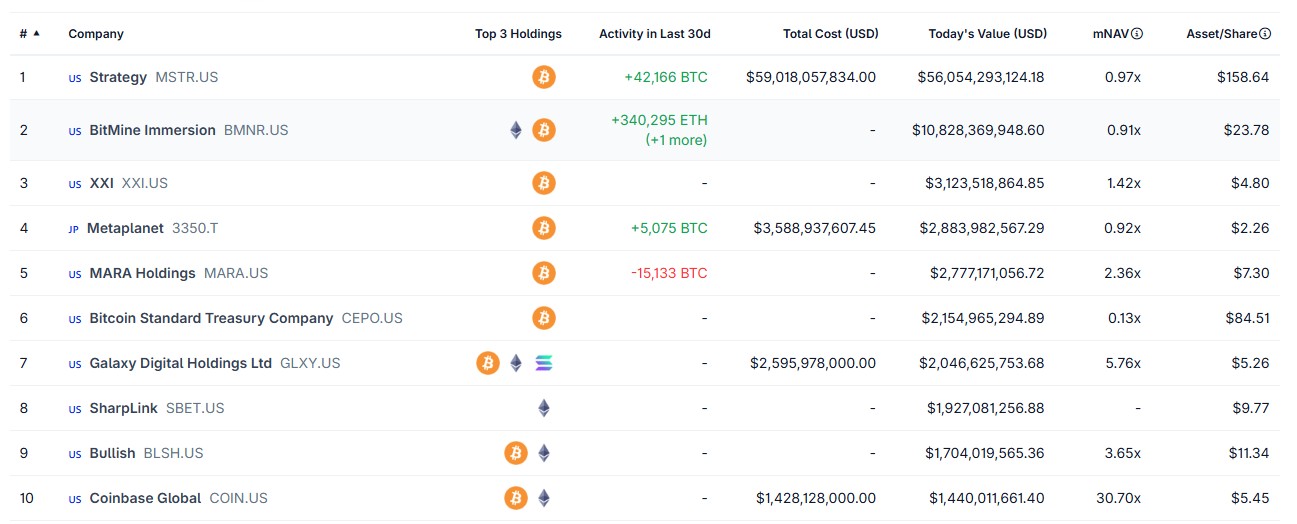The image size is (1297, 524).
Task: Open Galaxy Digital Holdings Ltd link
Action: coord(180,363)
